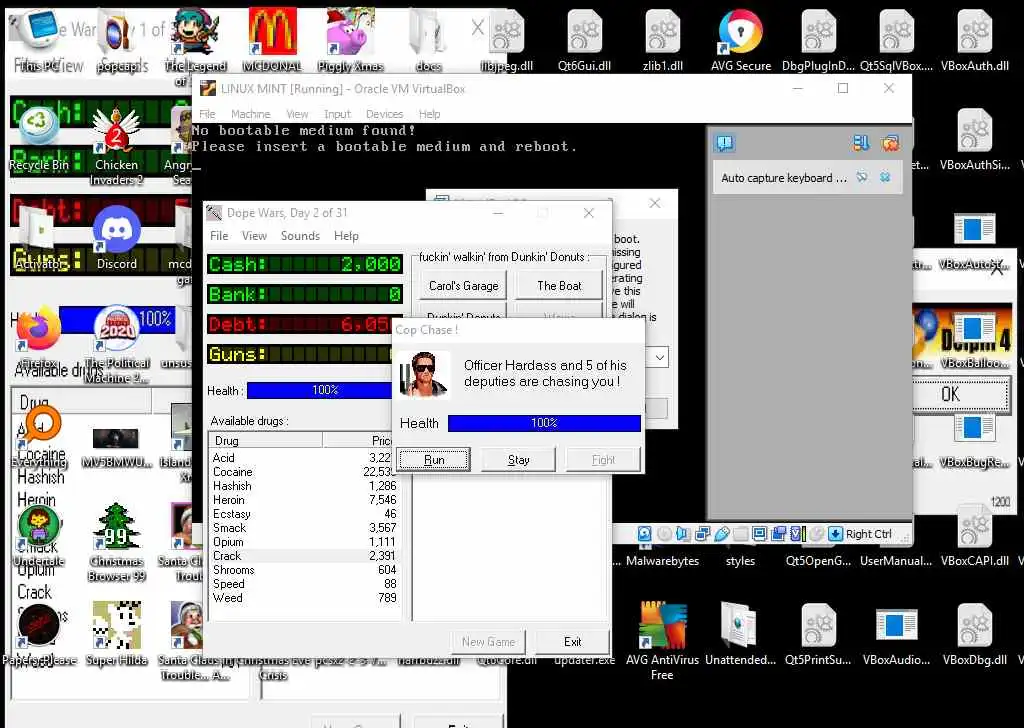
Task: Select the Everything search icon
Action: [x=39, y=437]
